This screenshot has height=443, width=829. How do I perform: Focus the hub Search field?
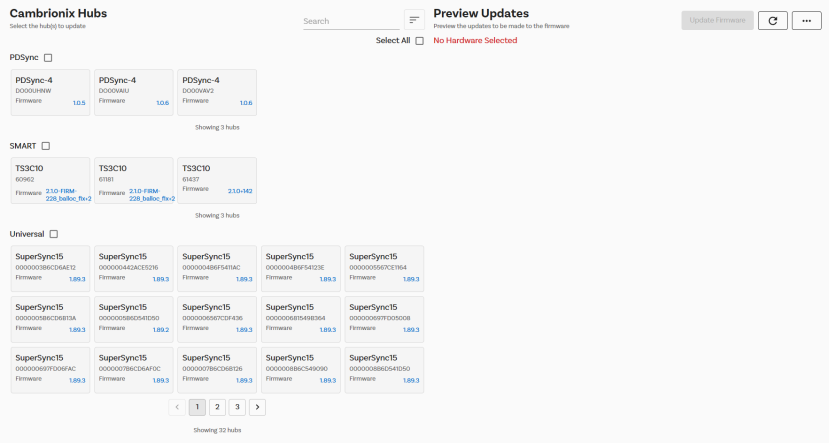351,21
